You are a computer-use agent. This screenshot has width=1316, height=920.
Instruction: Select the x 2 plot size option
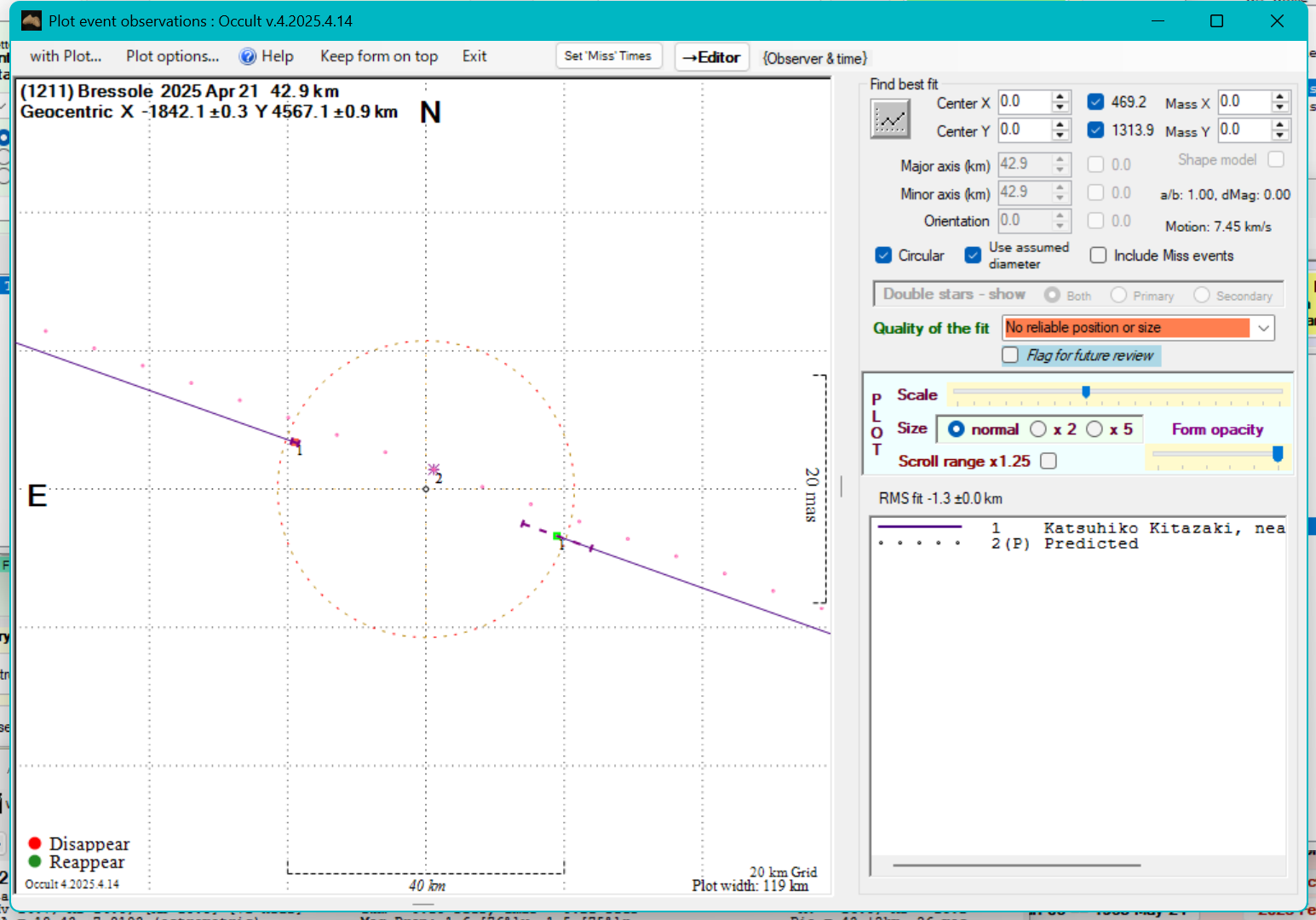1038,429
